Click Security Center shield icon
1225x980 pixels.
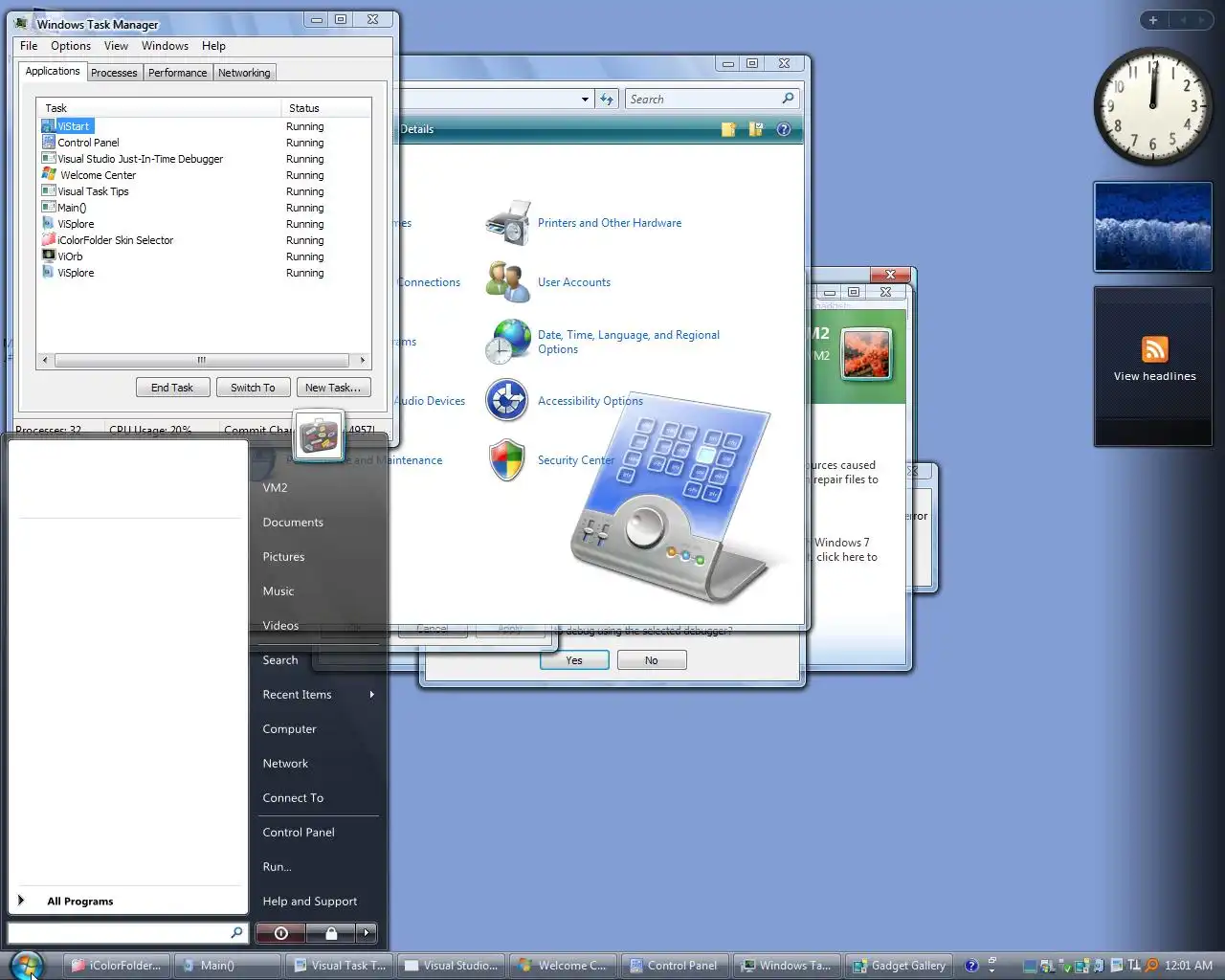(507, 460)
